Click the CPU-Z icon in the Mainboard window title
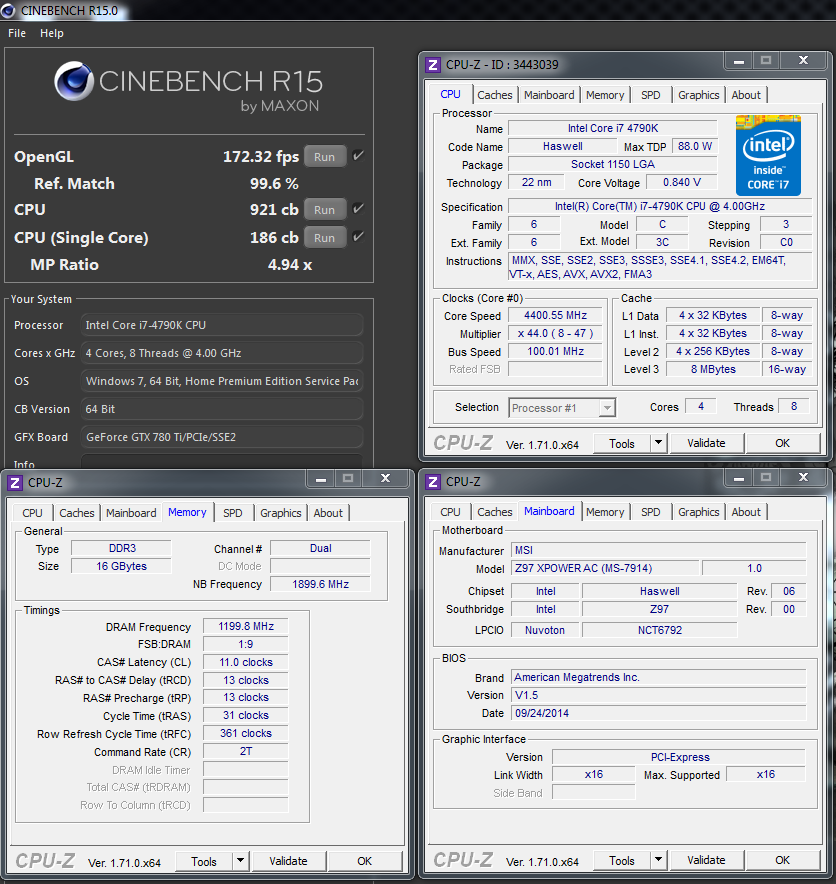The width and height of the screenshot is (836, 884). 432,482
